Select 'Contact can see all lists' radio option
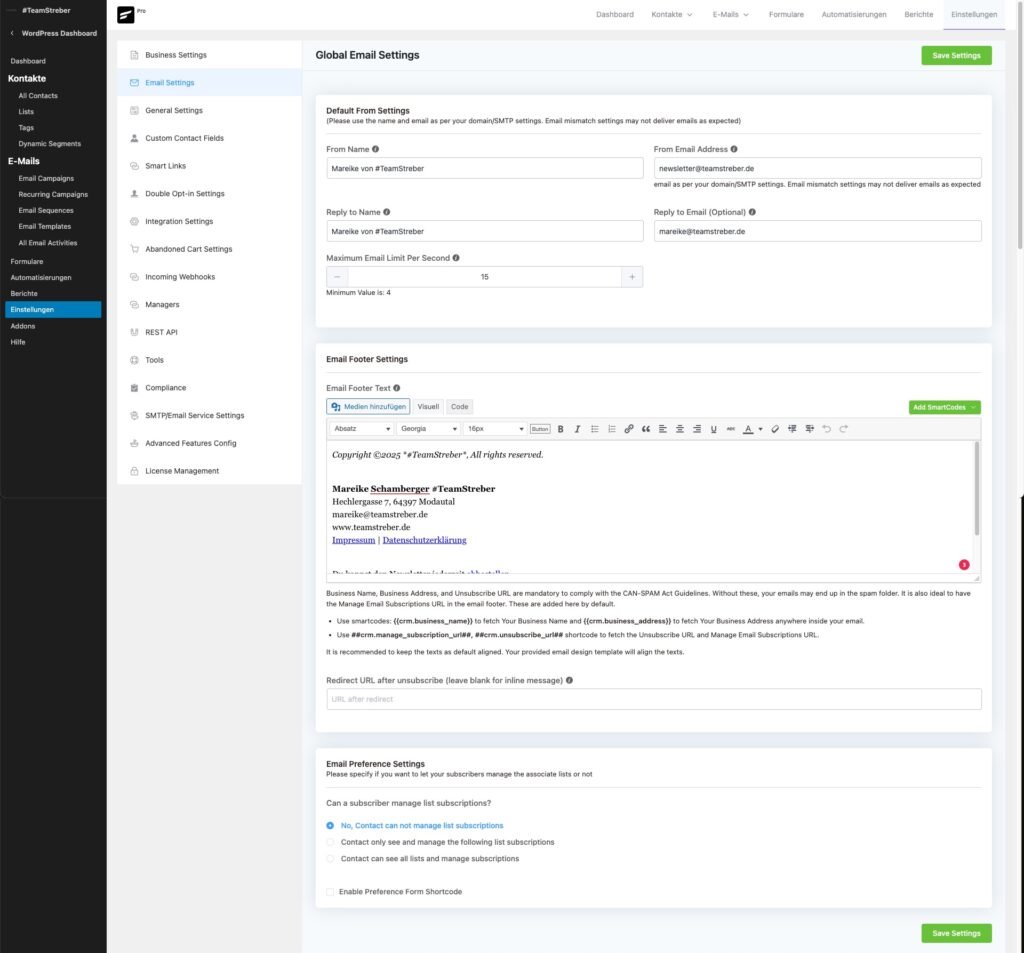The image size is (1024, 953). (331, 859)
